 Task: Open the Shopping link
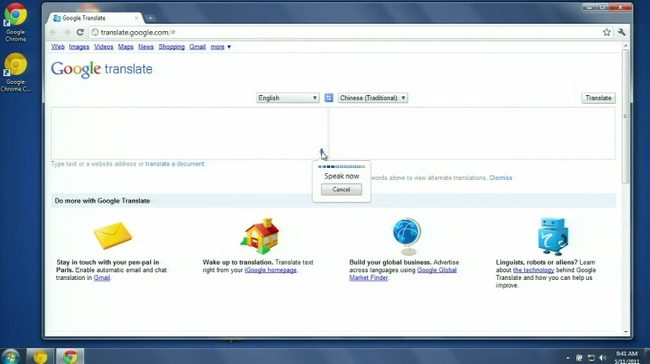pyautogui.click(x=172, y=47)
